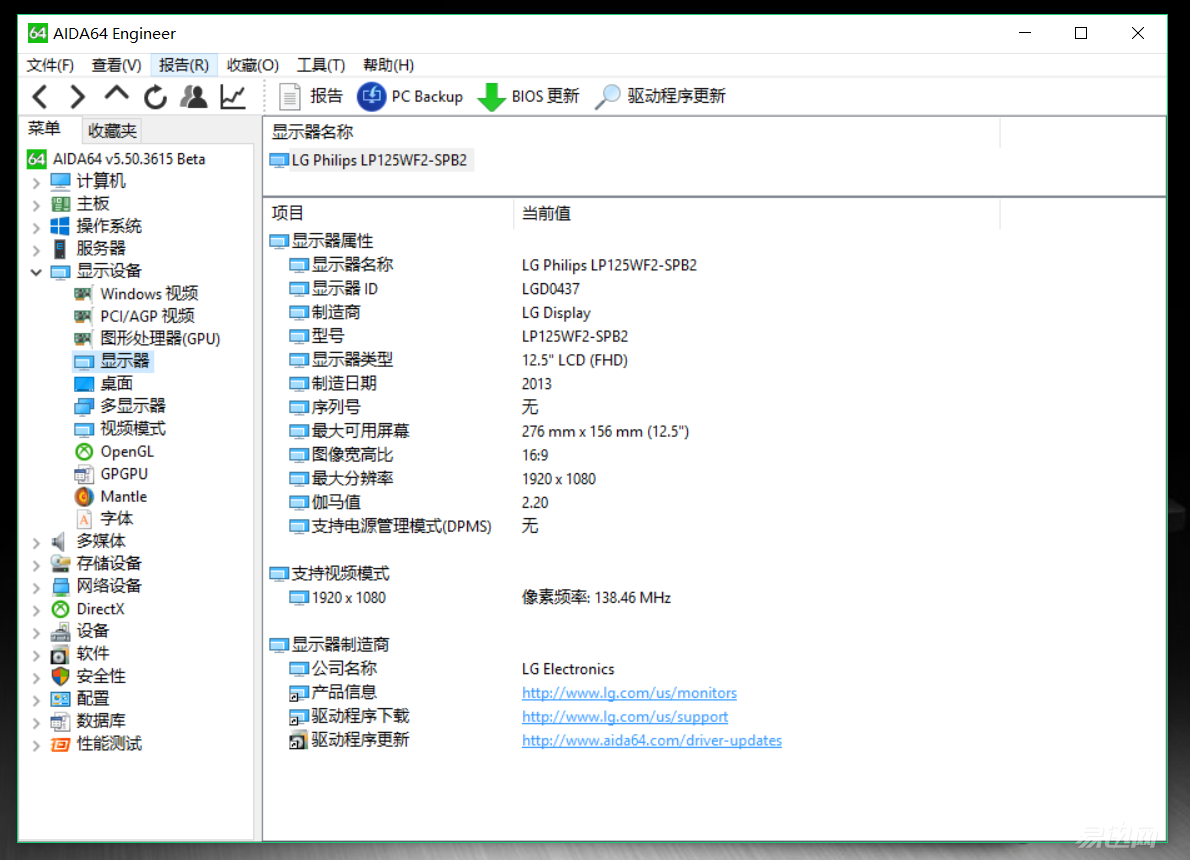Image resolution: width=1190 pixels, height=860 pixels.
Task: Go forward with the right arrow toolbar icon
Action: 77,96
